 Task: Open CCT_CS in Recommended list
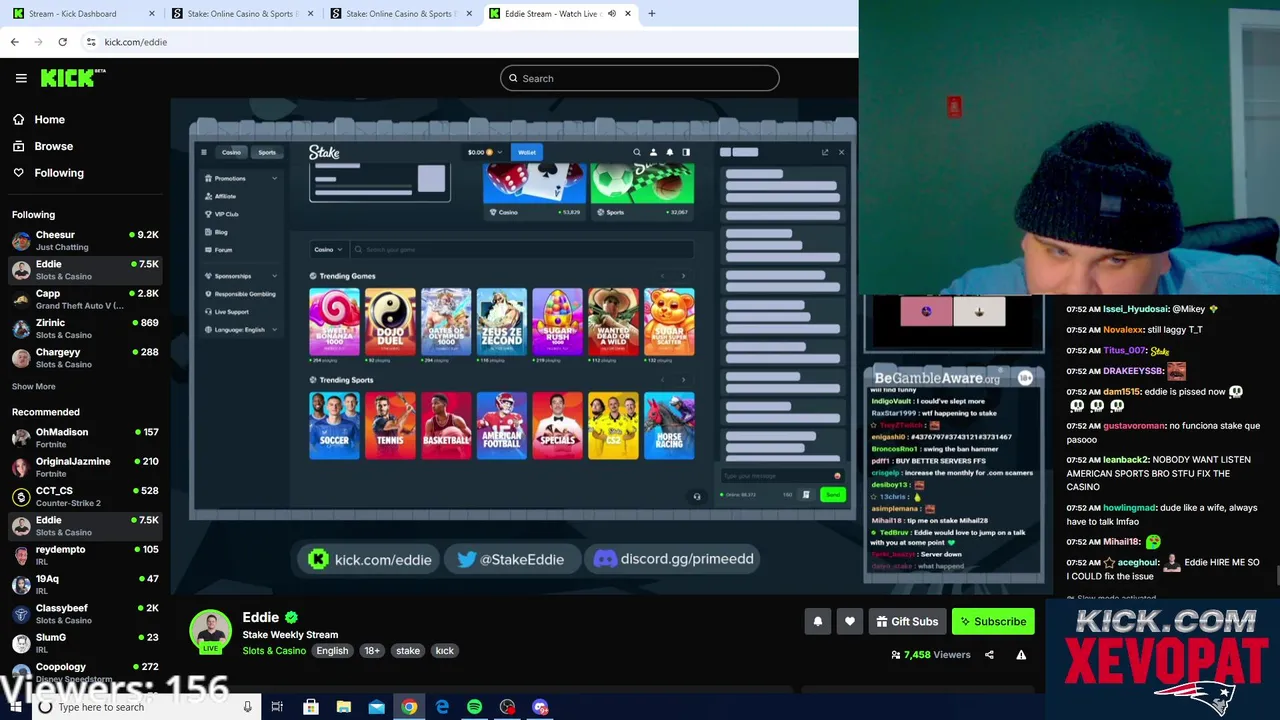coord(85,496)
